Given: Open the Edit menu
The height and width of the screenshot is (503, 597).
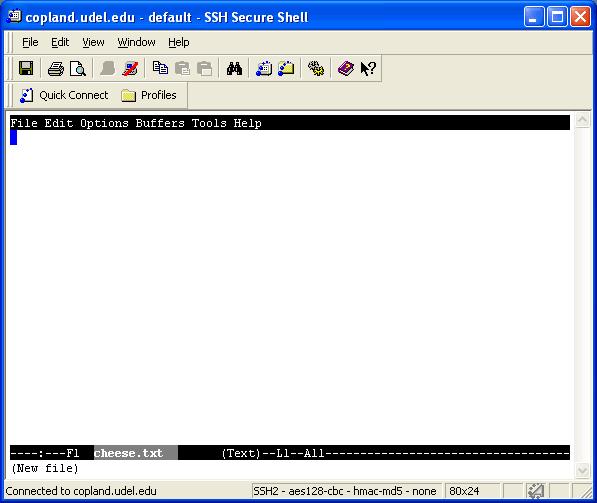Looking at the screenshot, I should pyautogui.click(x=60, y=42).
